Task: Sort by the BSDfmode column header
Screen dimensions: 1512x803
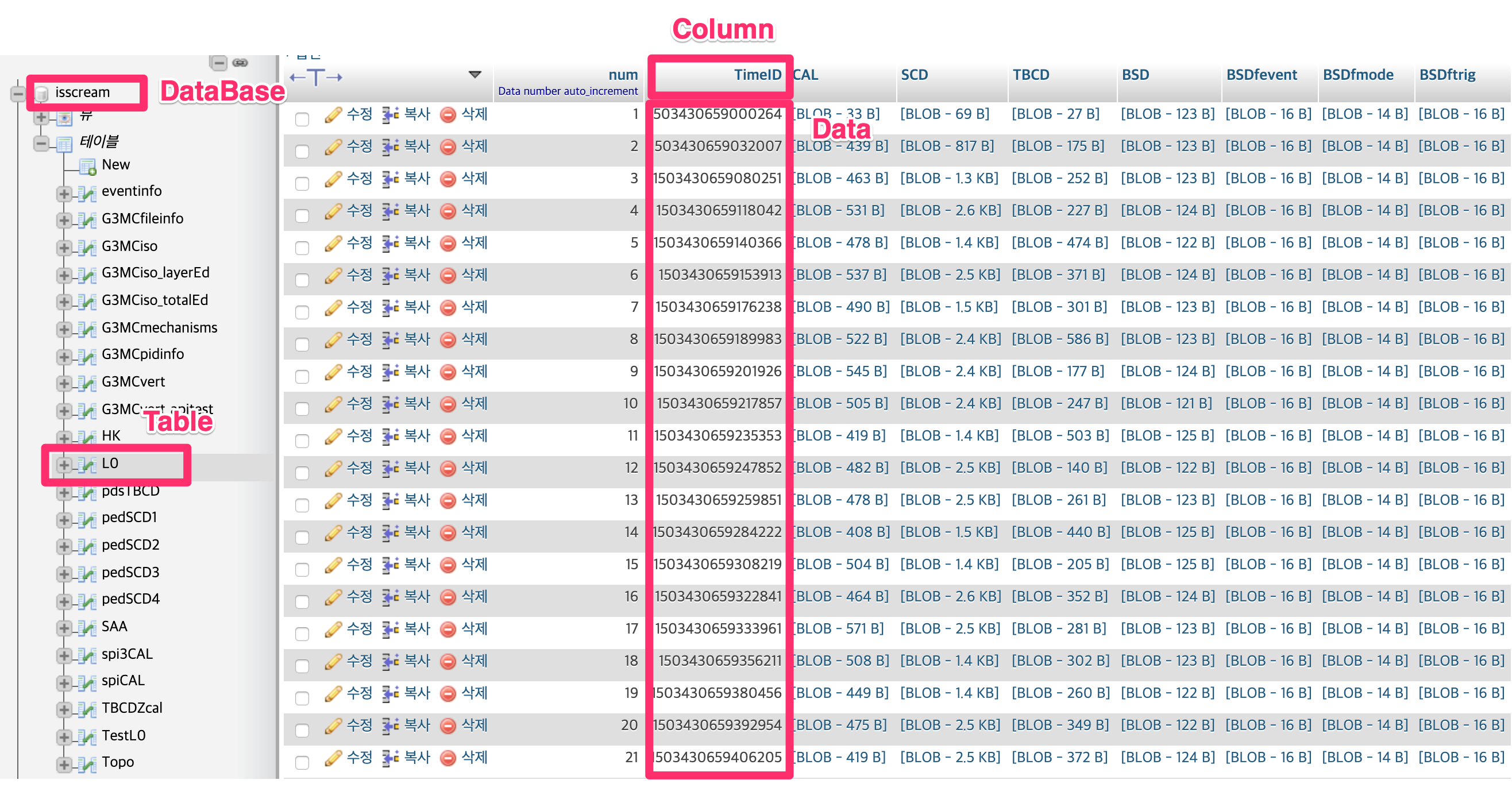Action: click(x=1357, y=75)
